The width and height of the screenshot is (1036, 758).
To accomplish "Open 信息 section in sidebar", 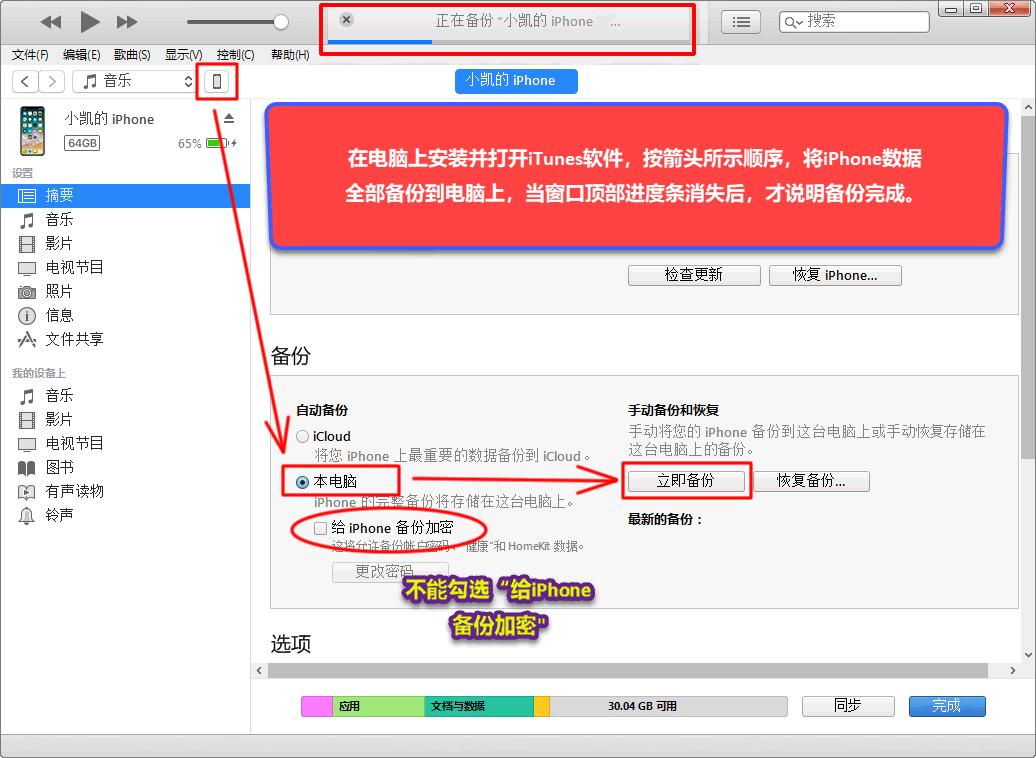I will pyautogui.click(x=58, y=315).
